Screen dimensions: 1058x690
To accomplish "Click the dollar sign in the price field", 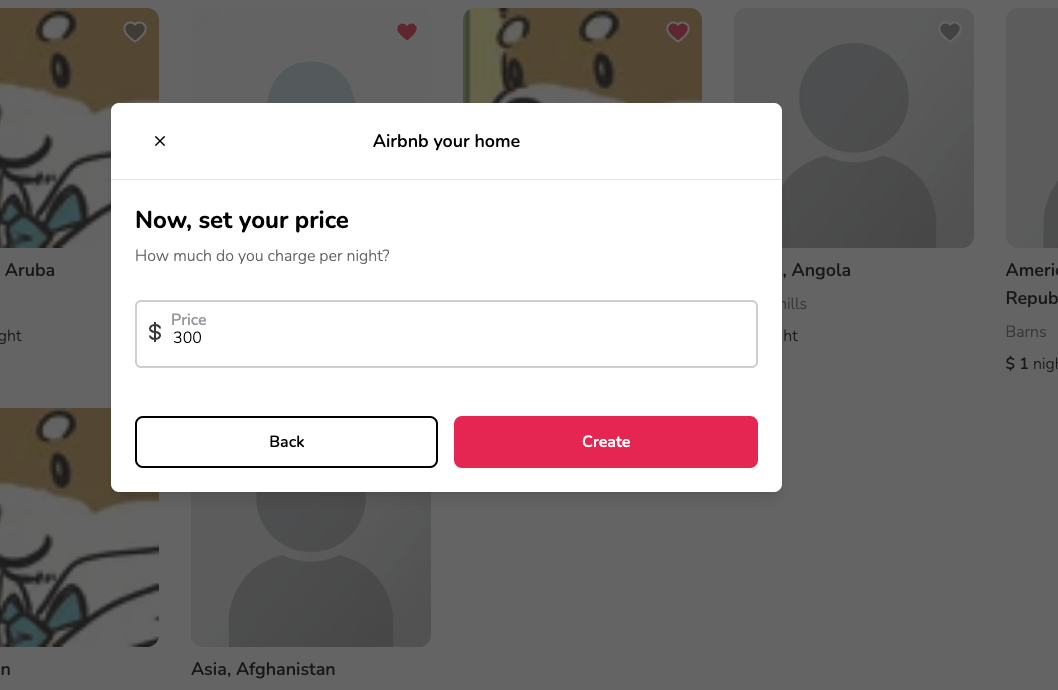I will (x=155, y=332).
